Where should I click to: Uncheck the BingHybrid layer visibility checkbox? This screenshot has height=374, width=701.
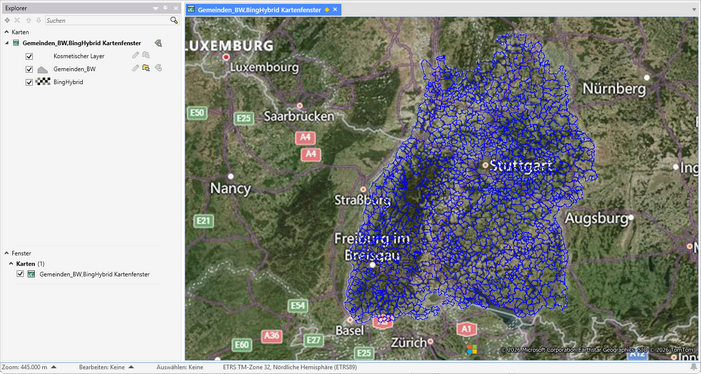(29, 82)
